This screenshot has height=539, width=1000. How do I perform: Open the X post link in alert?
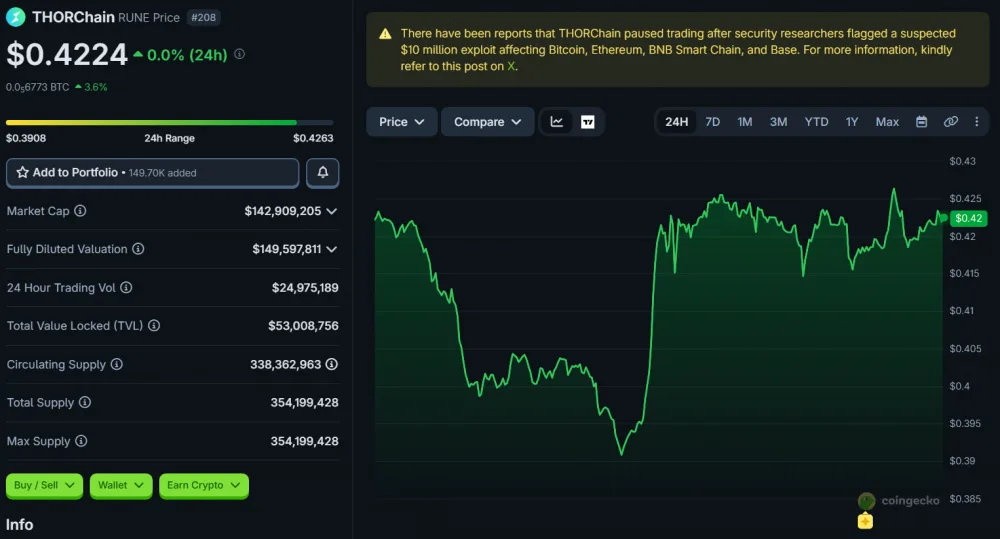coord(511,66)
